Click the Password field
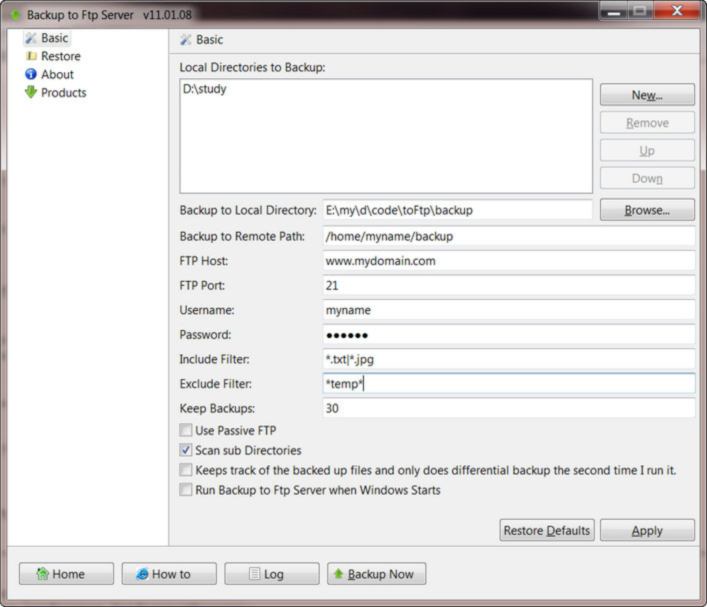This screenshot has height=607, width=707. (x=509, y=335)
